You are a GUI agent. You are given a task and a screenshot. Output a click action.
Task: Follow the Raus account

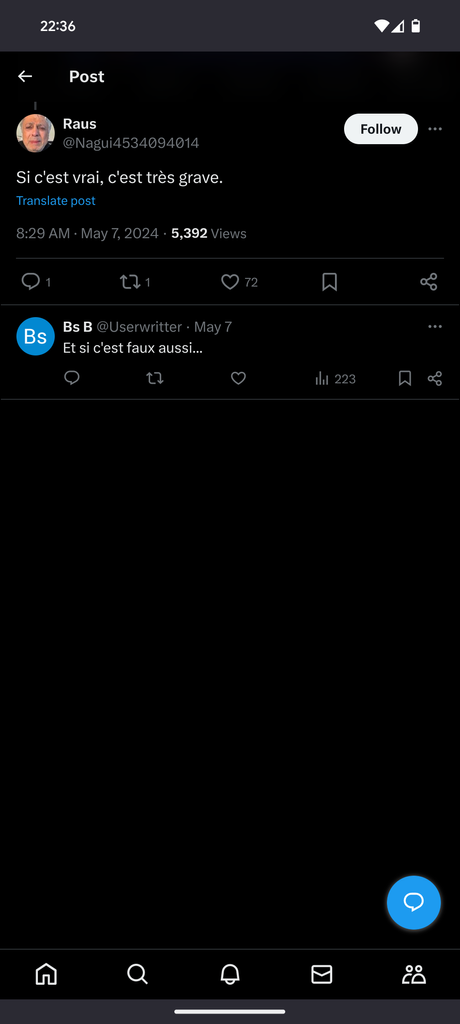(x=381, y=129)
